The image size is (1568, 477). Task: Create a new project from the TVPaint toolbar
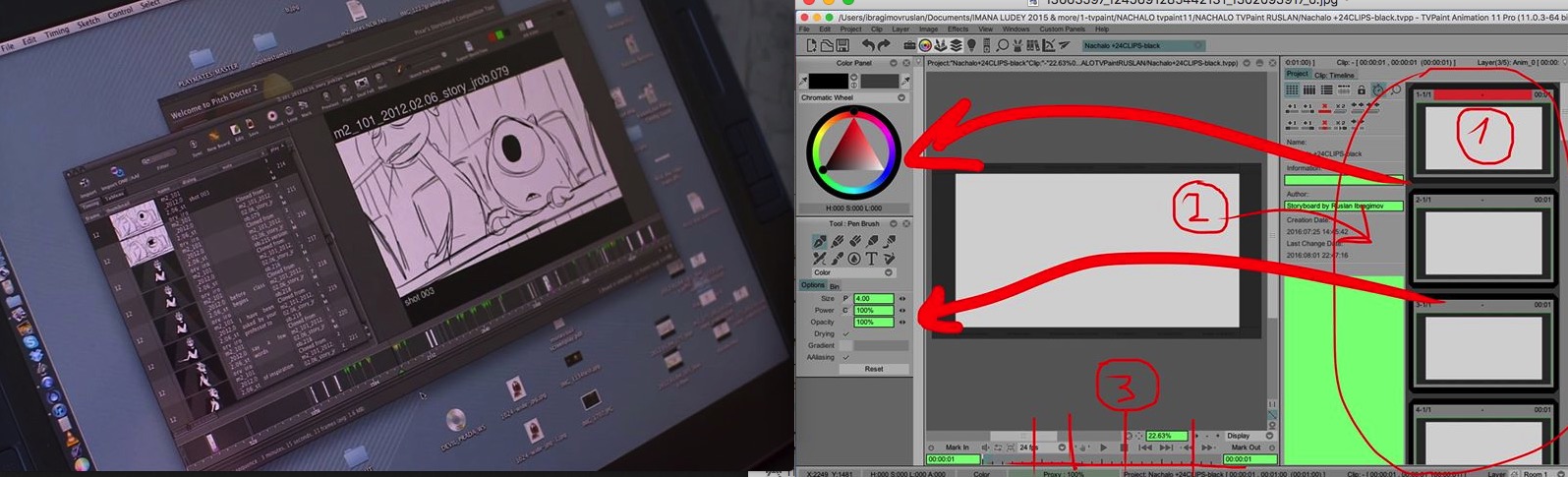click(811, 45)
